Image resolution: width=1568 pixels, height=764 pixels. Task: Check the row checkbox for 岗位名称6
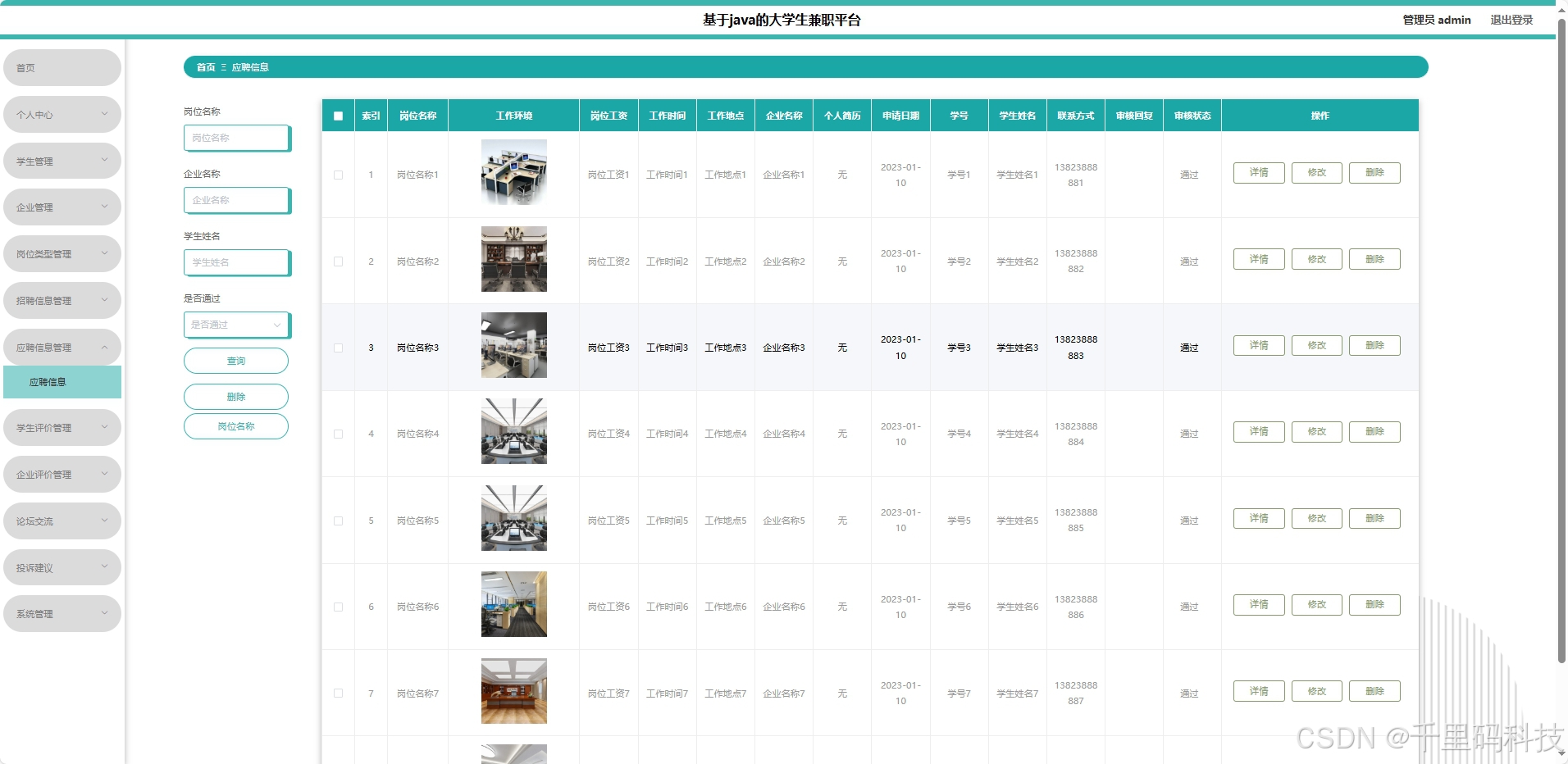(x=338, y=607)
